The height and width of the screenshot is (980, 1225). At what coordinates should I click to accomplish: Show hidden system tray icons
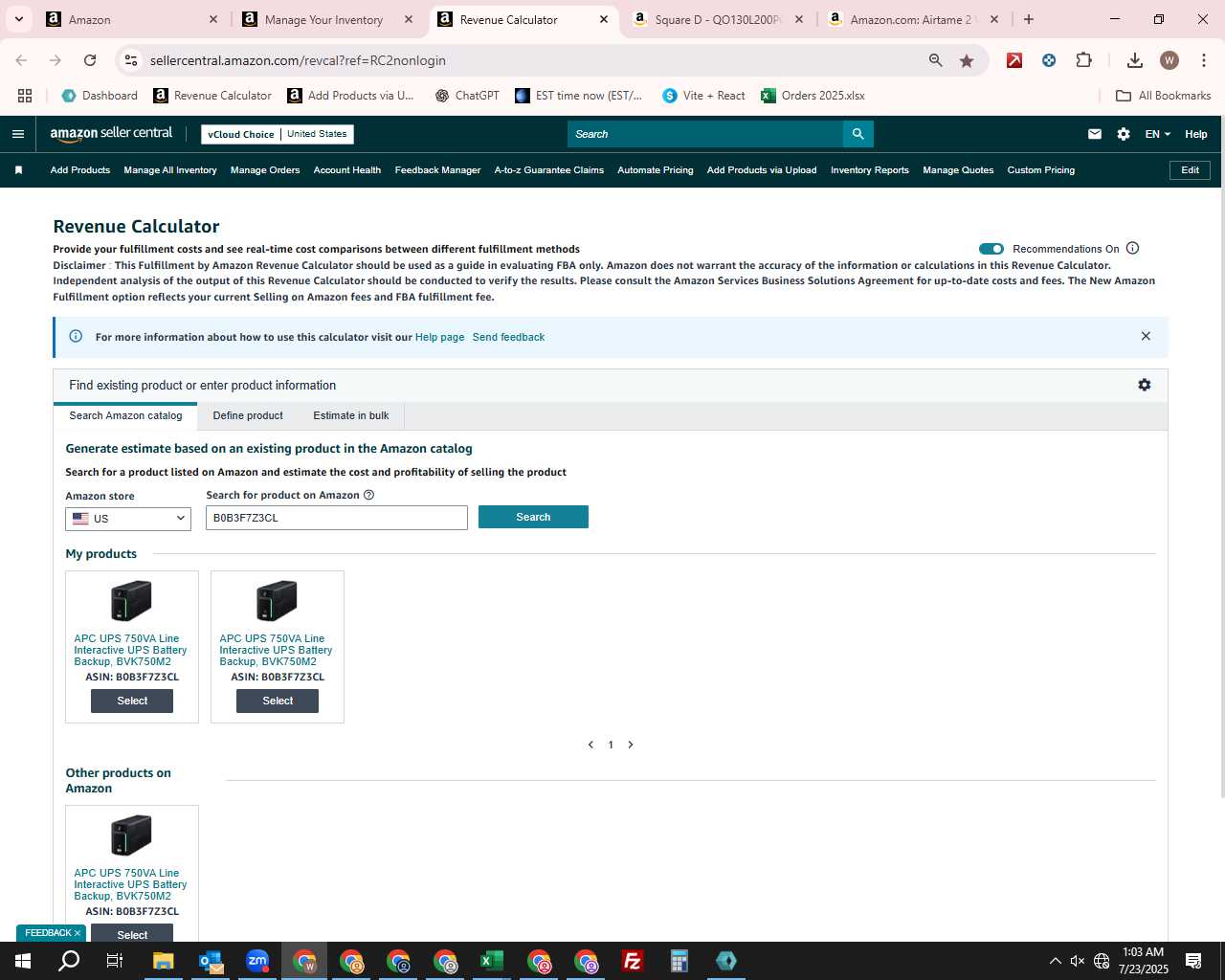click(x=1055, y=961)
